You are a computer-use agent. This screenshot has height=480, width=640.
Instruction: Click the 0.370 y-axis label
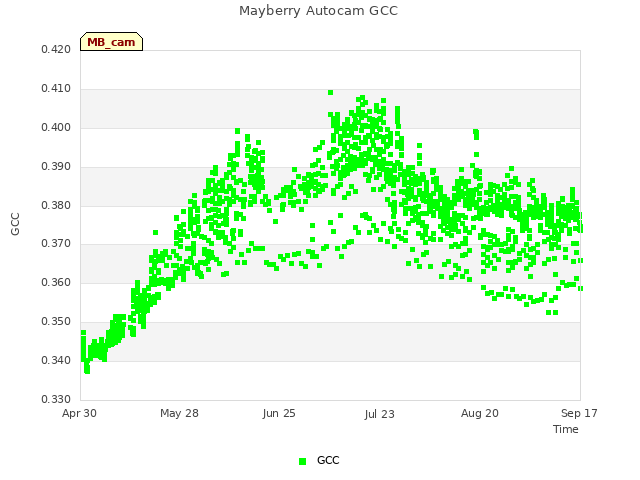(x=56, y=244)
